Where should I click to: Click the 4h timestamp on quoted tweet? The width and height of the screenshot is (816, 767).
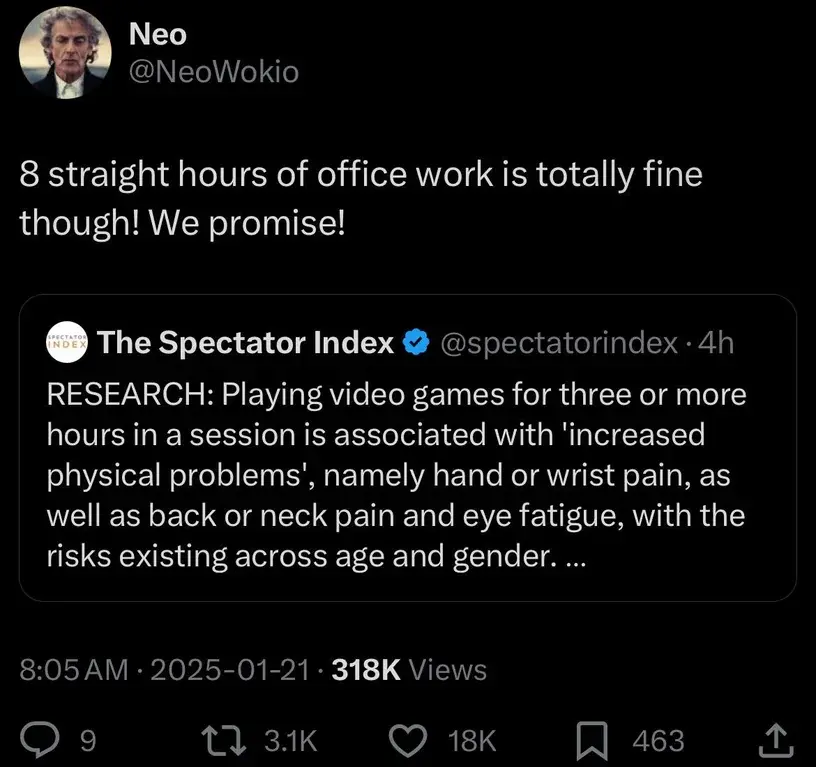tap(716, 343)
